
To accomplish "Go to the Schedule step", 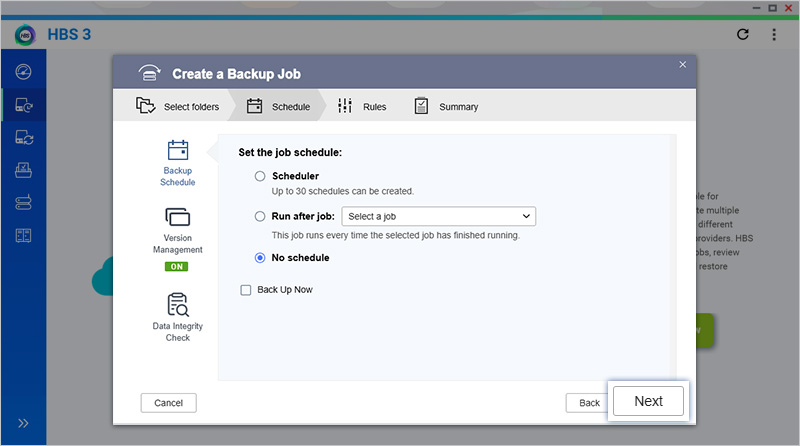I will click(x=278, y=106).
